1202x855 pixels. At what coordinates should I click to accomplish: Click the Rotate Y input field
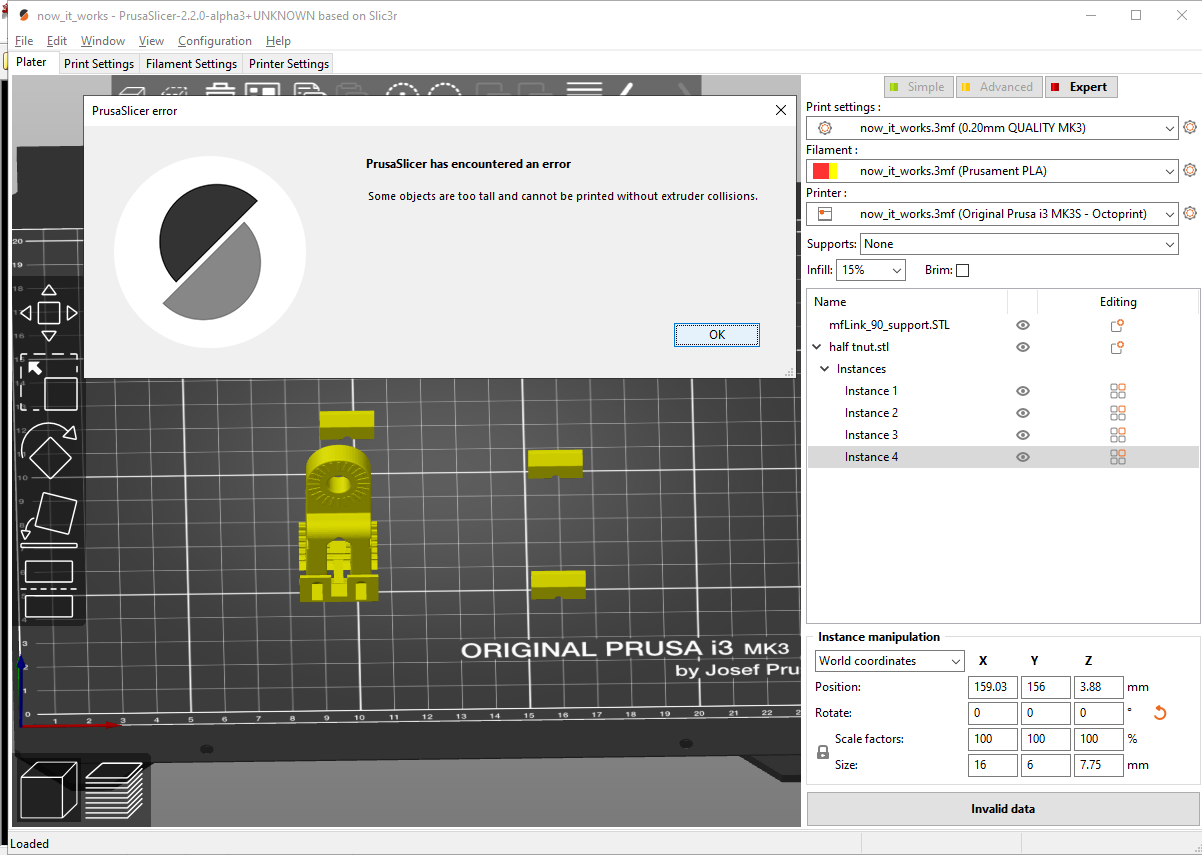[x=1046, y=713]
